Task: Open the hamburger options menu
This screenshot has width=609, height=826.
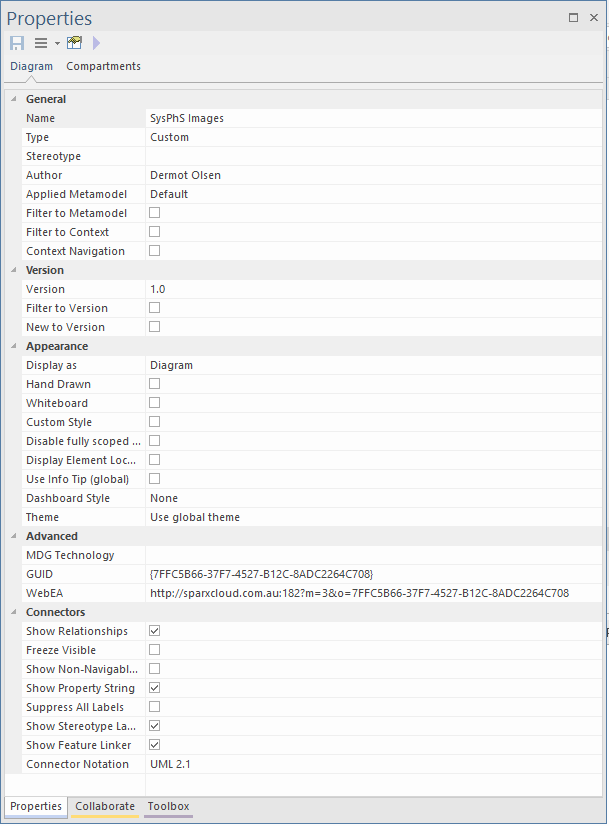Action: (x=42, y=43)
